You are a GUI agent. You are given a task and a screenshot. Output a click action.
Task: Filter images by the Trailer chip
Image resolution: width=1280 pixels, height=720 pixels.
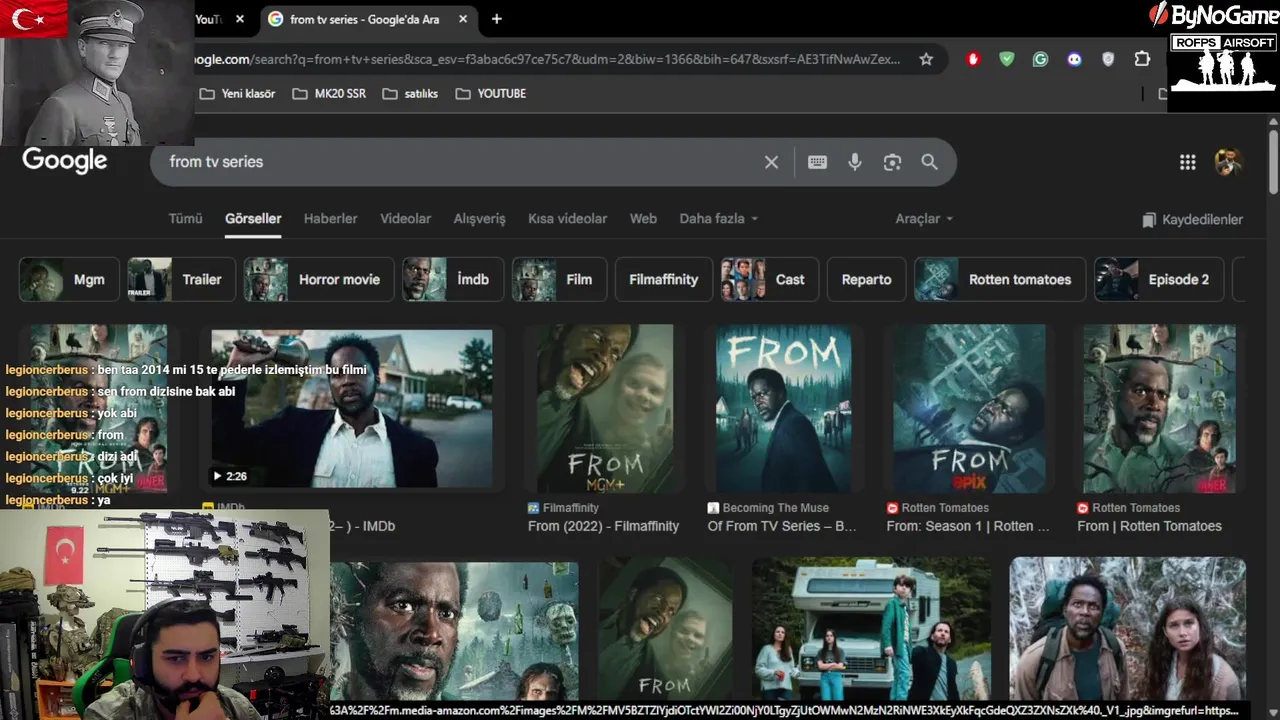[181, 279]
